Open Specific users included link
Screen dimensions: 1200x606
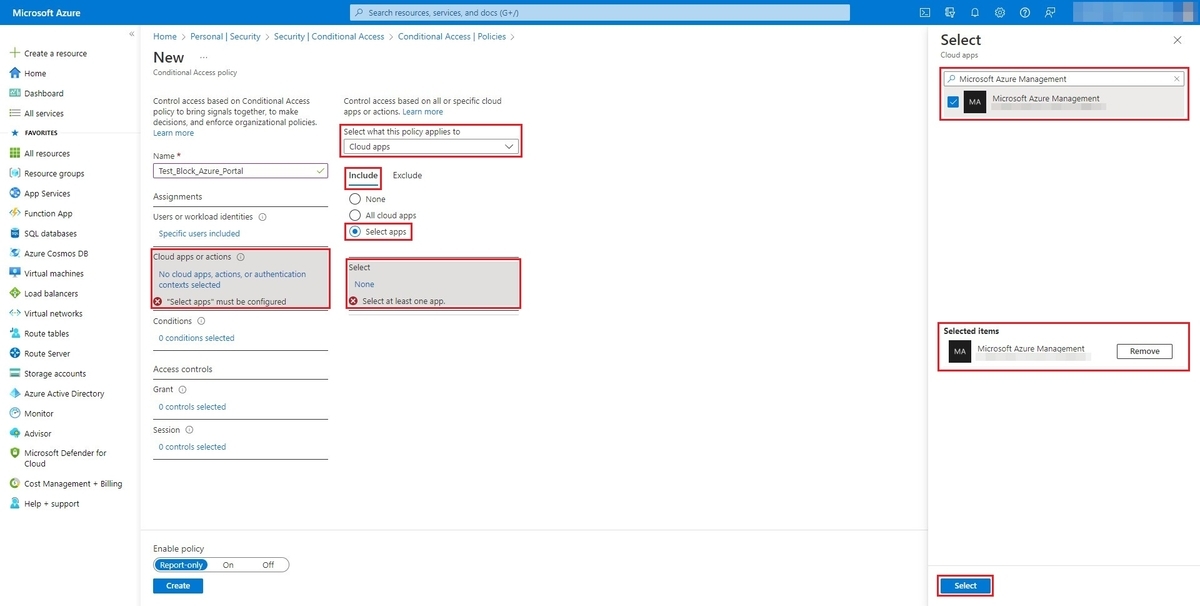pos(199,233)
